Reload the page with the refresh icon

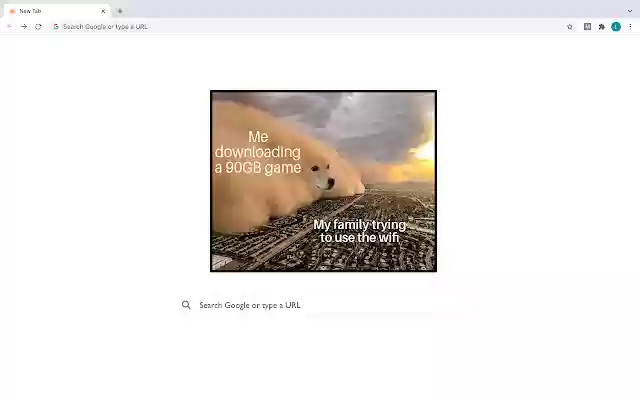tap(38, 27)
